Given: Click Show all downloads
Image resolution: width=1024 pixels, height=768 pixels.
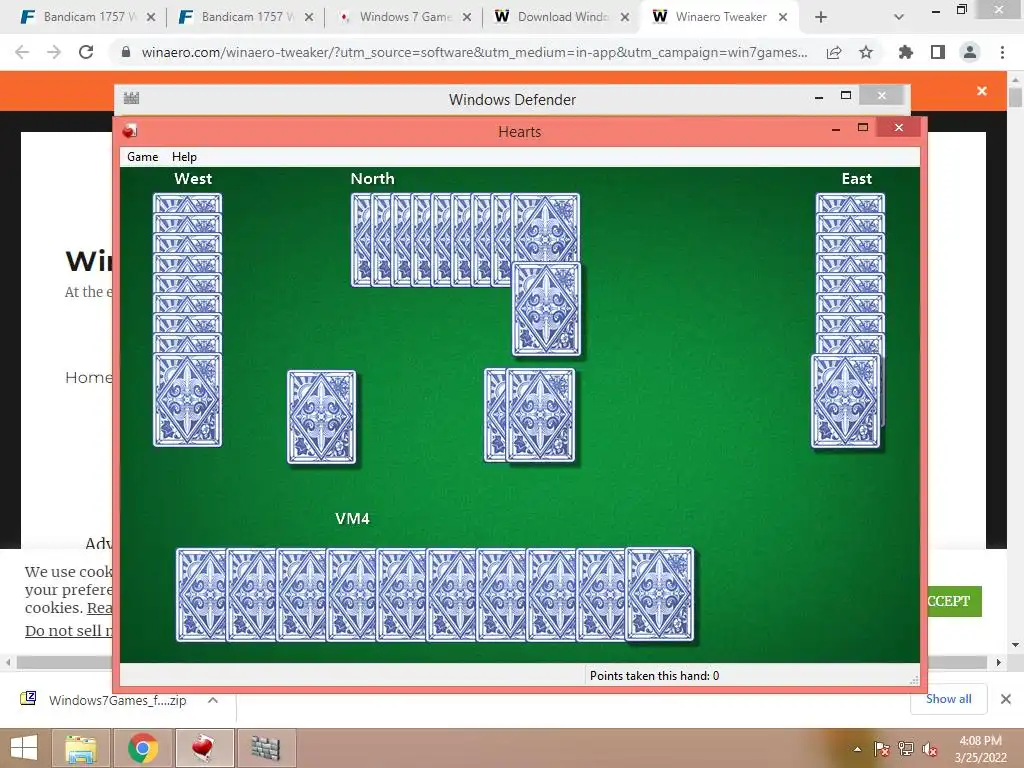Looking at the screenshot, I should [x=948, y=699].
